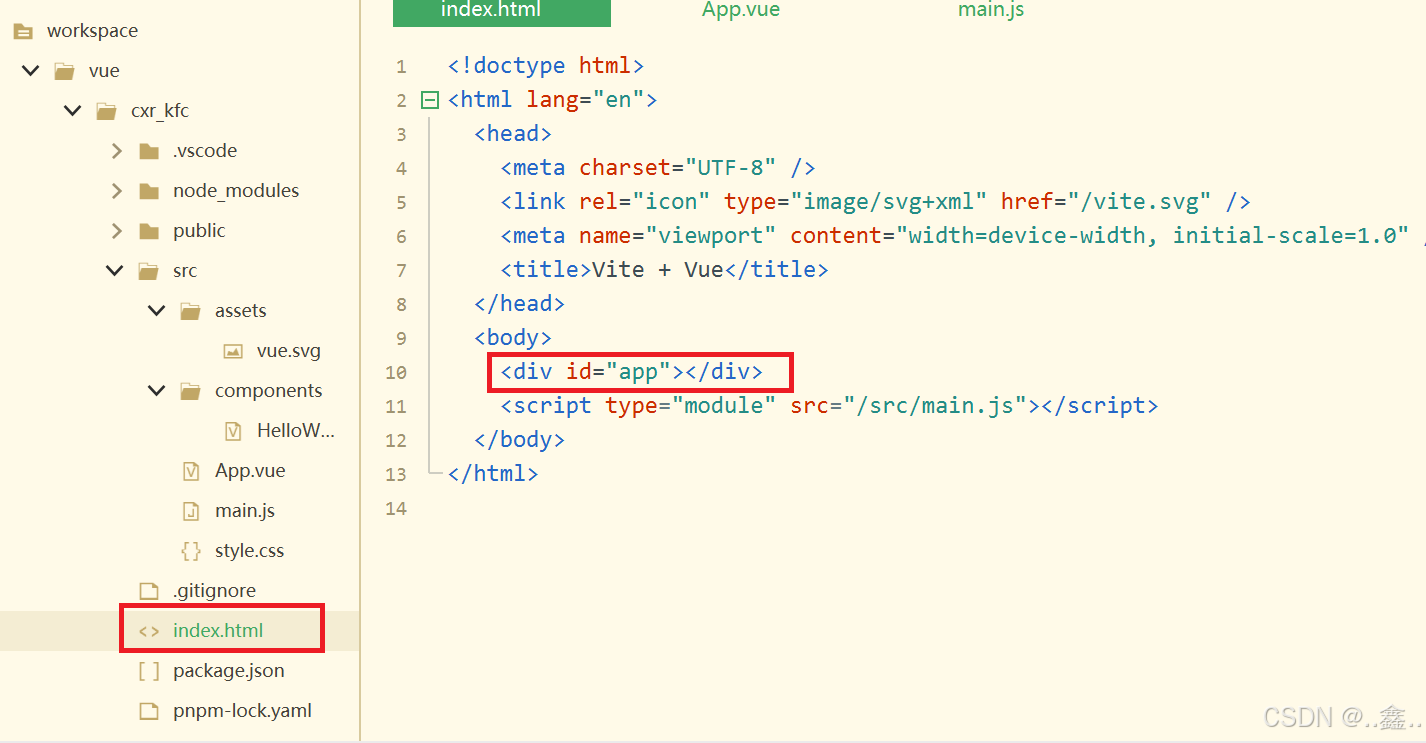Click the style.css braces icon
Viewport: 1426px width, 743px height.
(x=190, y=551)
